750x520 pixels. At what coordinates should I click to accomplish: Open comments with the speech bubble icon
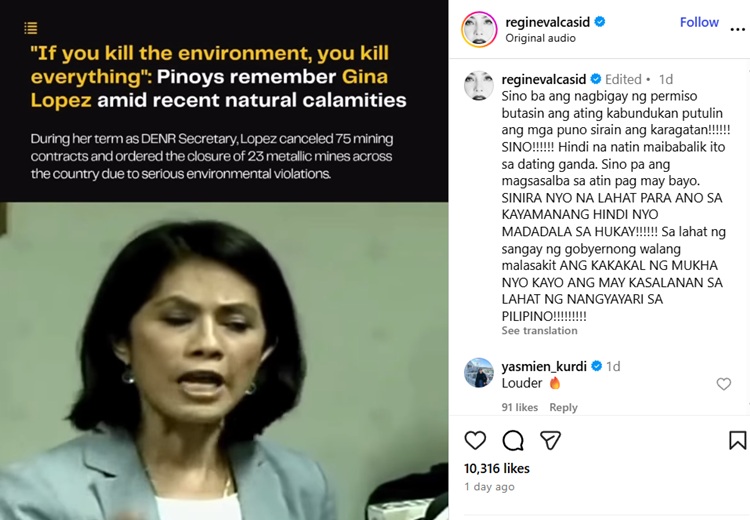click(x=513, y=440)
